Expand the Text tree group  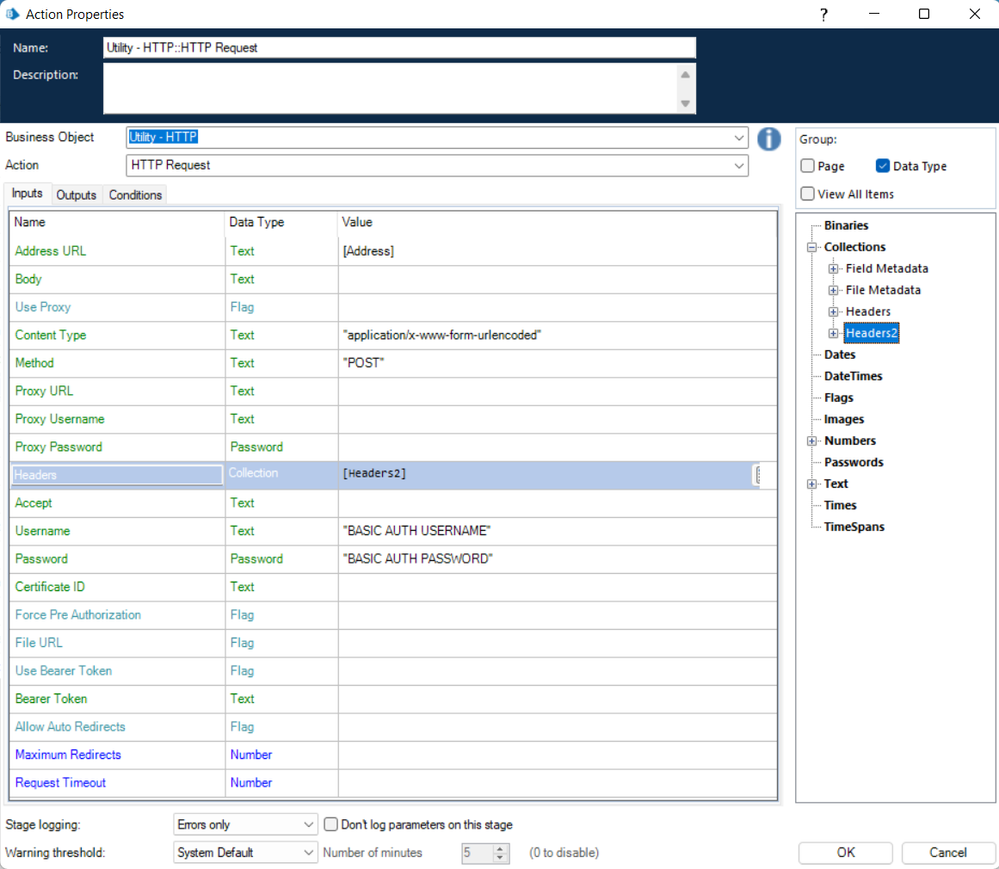[x=812, y=484]
